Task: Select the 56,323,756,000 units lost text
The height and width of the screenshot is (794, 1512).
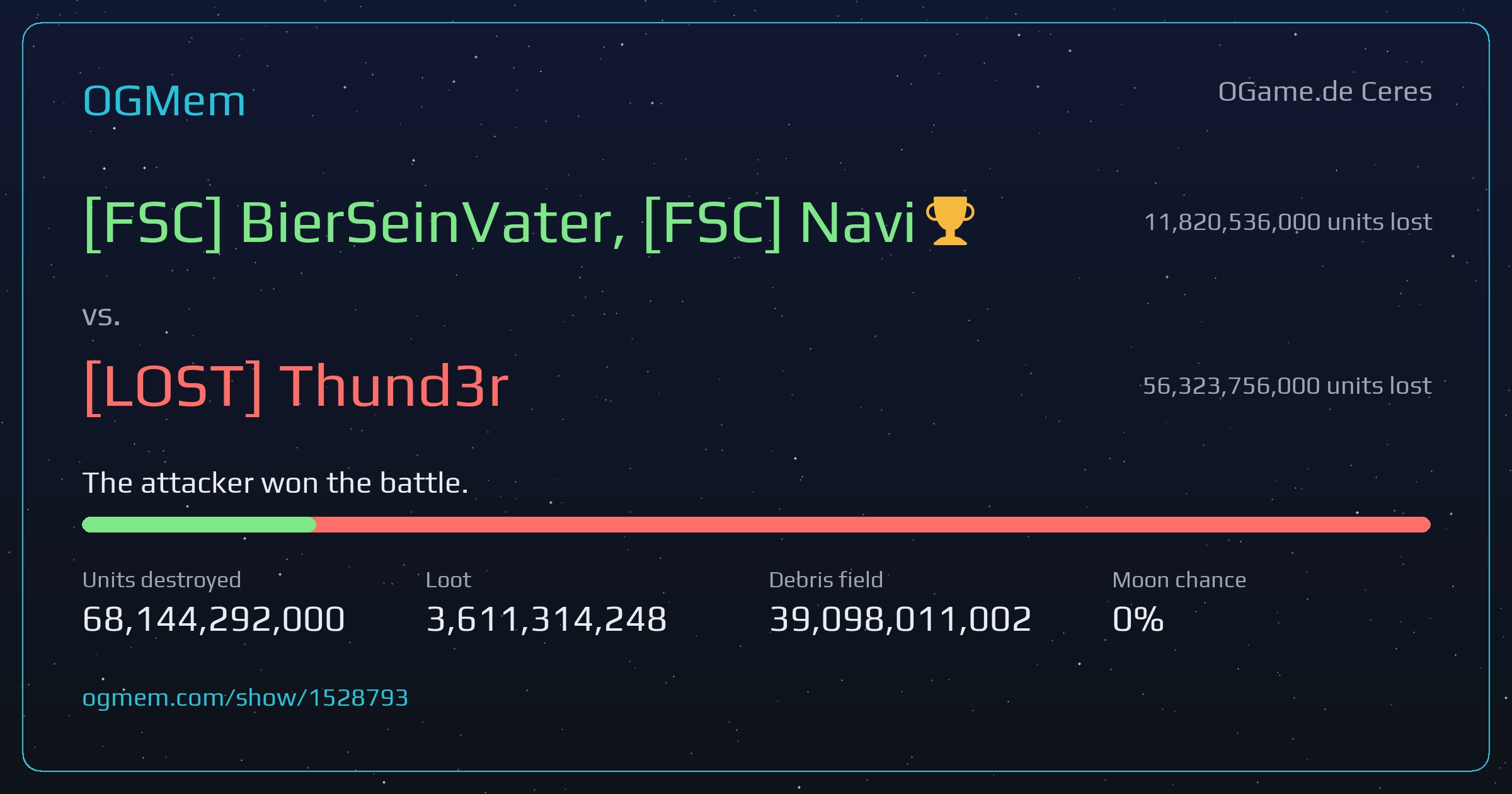Action: [x=1287, y=386]
